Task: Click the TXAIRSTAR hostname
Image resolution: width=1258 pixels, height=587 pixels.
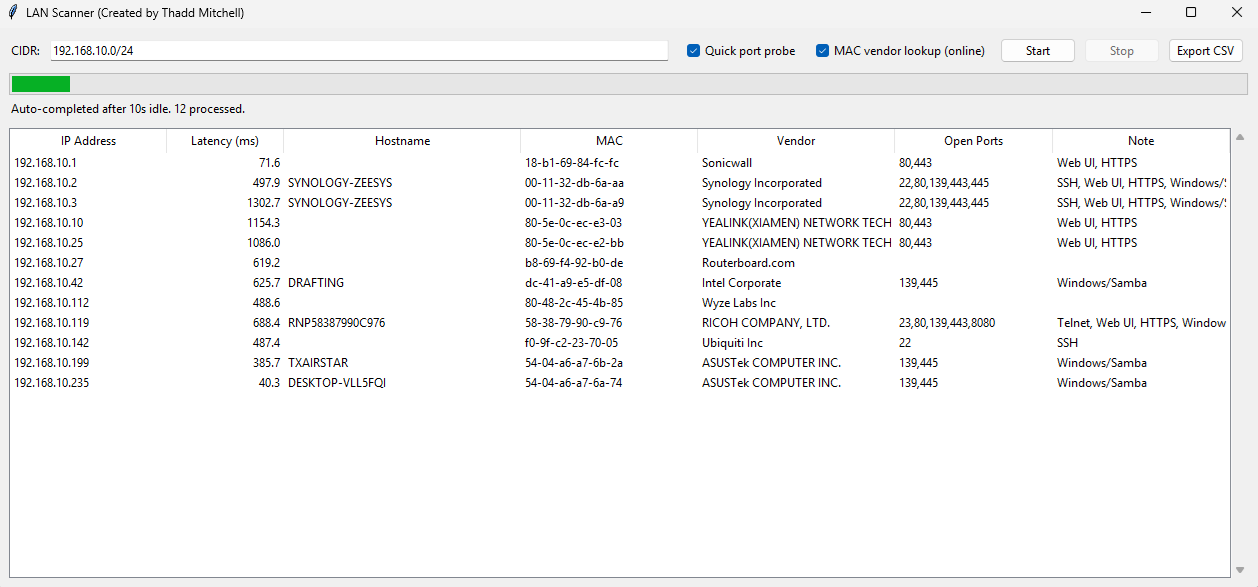Action: 318,363
